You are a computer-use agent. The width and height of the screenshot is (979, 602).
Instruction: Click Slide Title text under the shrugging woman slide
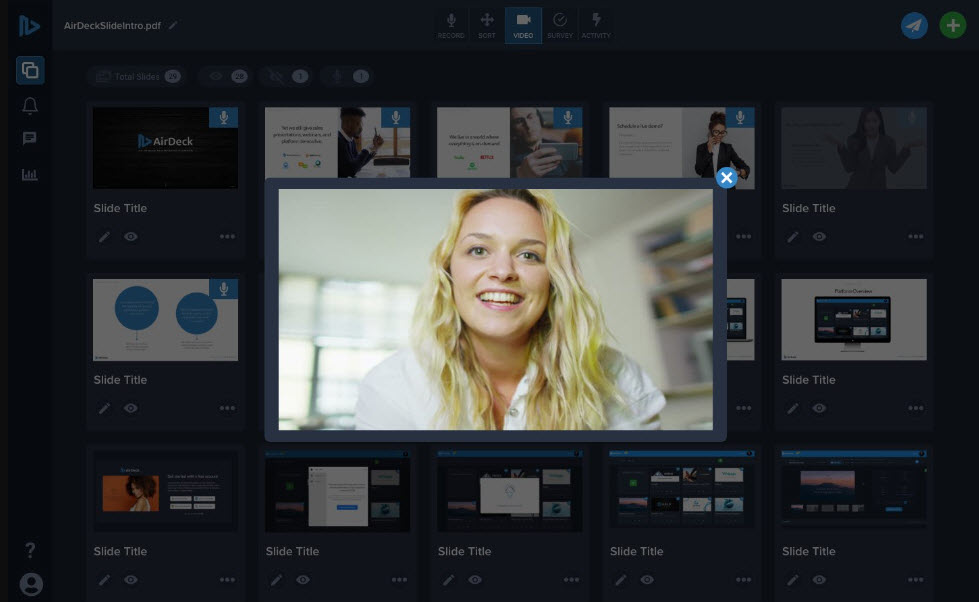click(x=809, y=208)
